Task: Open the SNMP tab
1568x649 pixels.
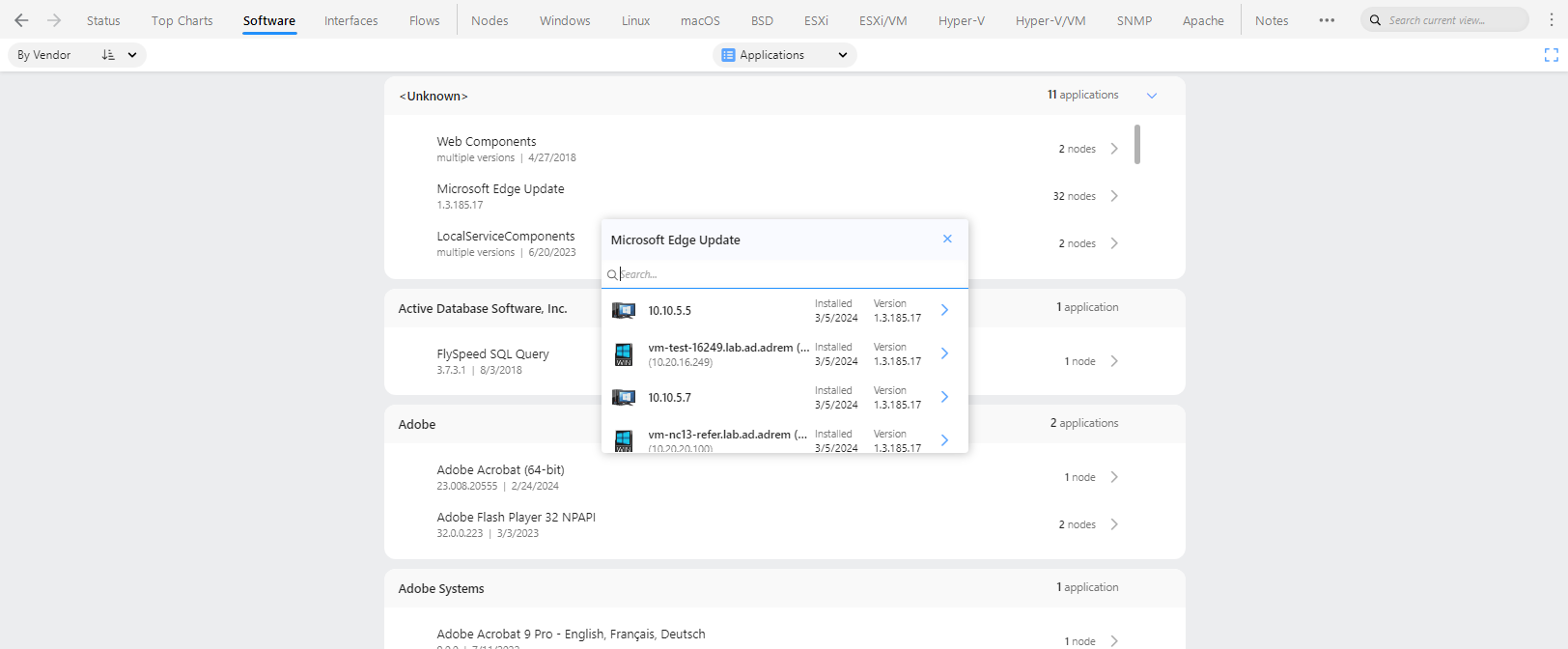Action: coord(1134,20)
